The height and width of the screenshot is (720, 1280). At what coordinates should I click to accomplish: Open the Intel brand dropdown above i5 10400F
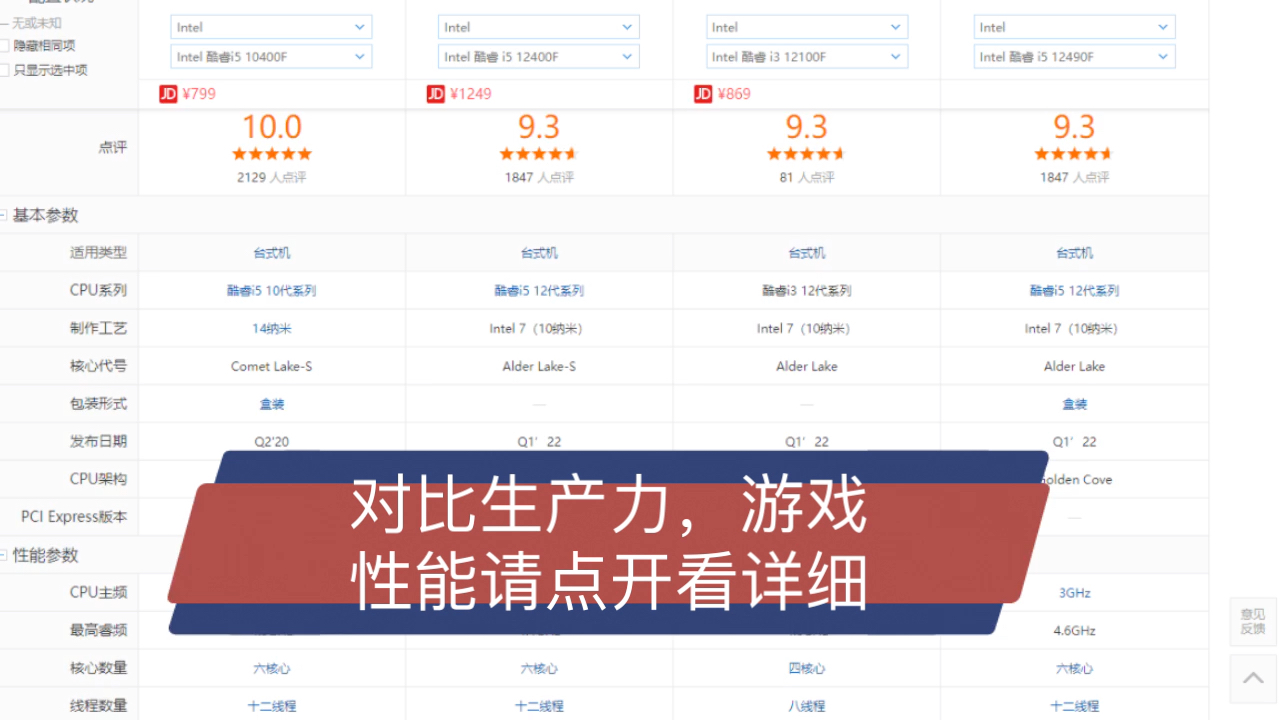pos(271,27)
